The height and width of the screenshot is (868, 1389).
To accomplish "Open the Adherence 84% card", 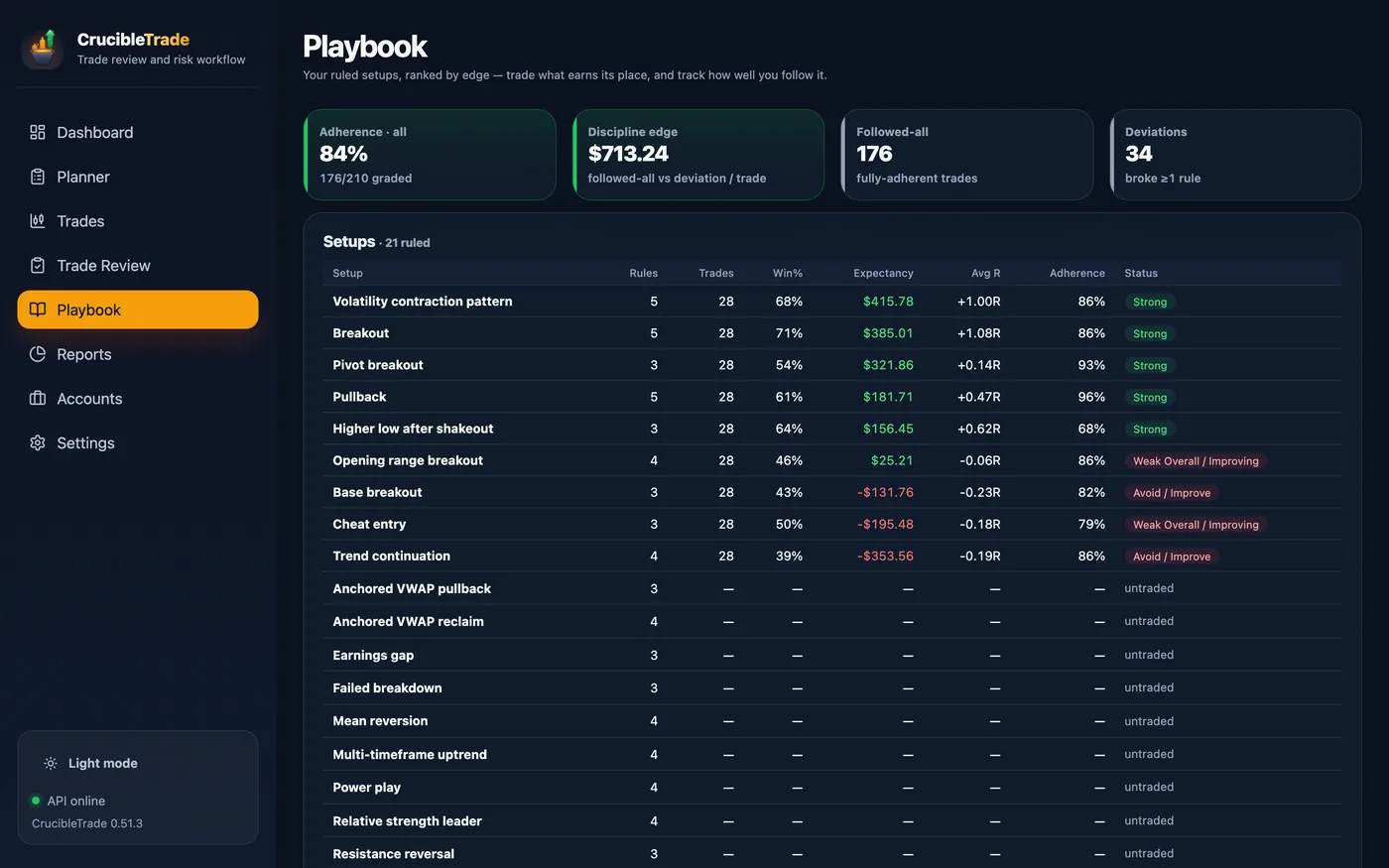I will tap(430, 155).
